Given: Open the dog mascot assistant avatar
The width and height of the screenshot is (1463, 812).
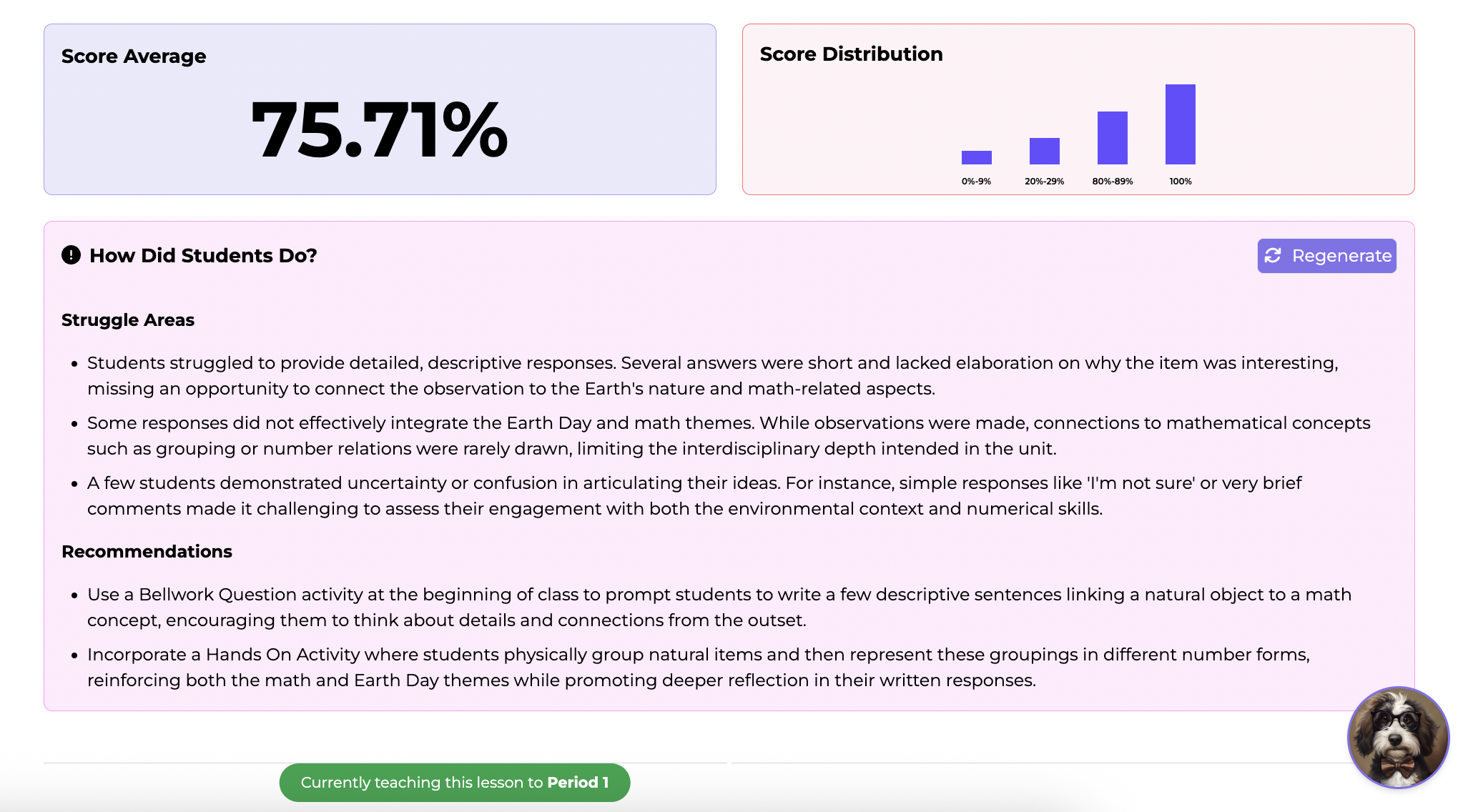Looking at the screenshot, I should (1398, 738).
